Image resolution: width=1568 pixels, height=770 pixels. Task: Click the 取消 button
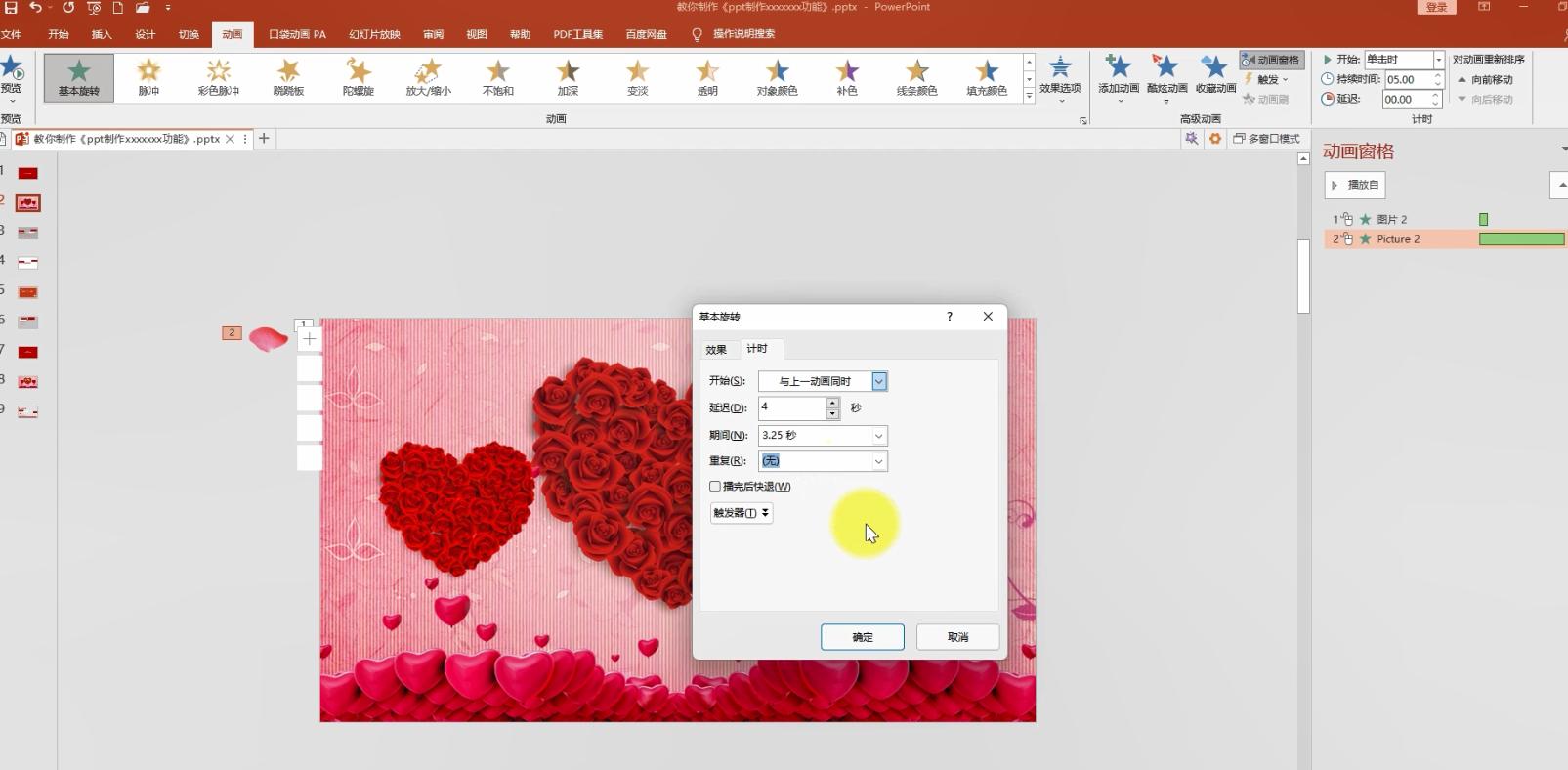(x=957, y=637)
